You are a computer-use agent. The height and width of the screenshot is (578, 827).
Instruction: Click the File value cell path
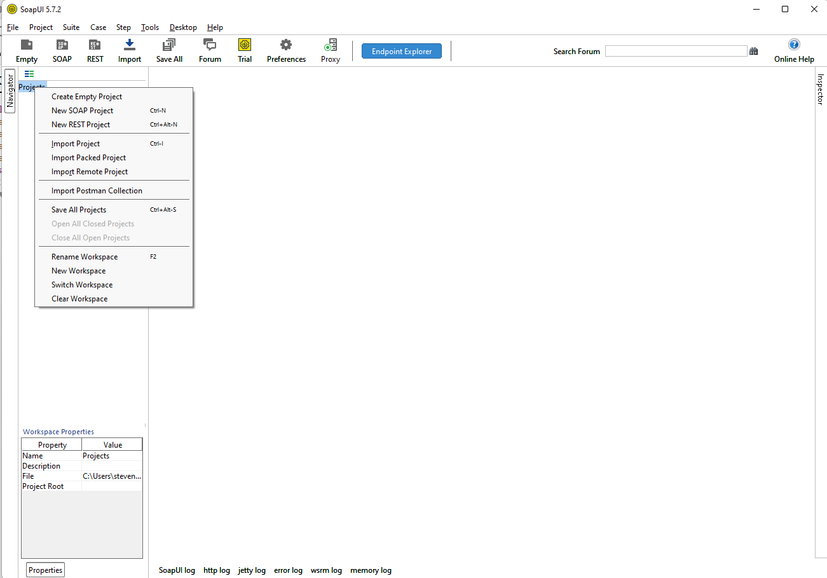click(x=112, y=476)
